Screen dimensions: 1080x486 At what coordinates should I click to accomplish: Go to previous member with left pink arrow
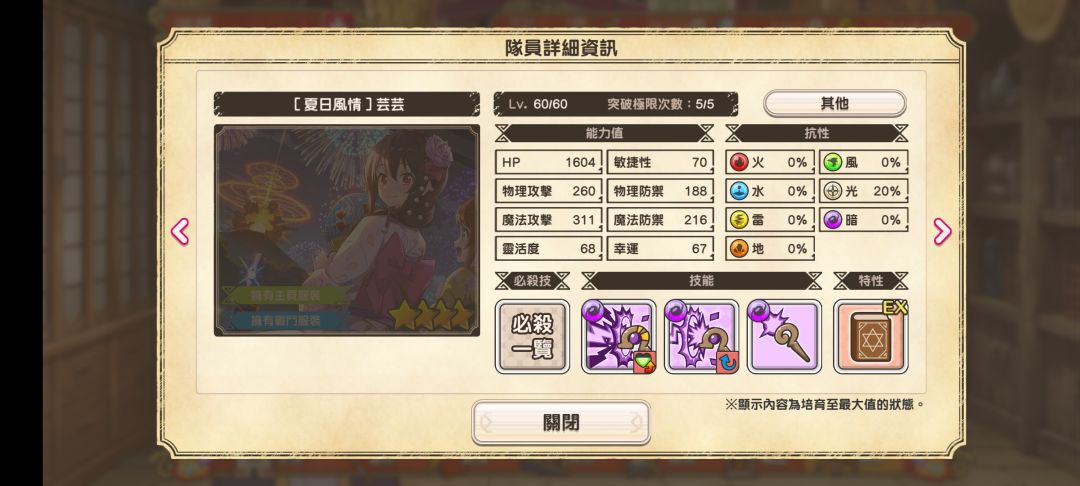point(180,231)
